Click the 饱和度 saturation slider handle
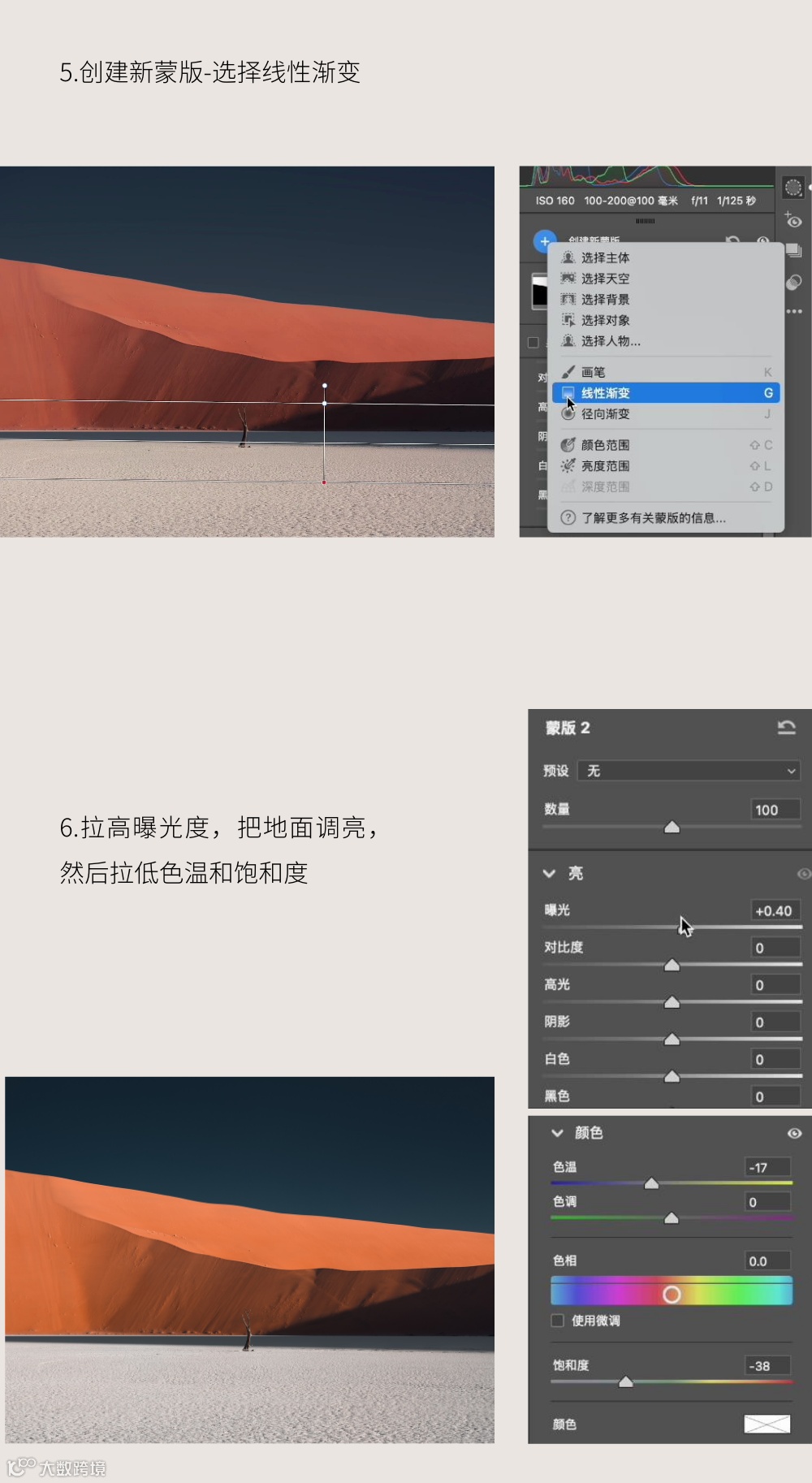 coord(625,1381)
